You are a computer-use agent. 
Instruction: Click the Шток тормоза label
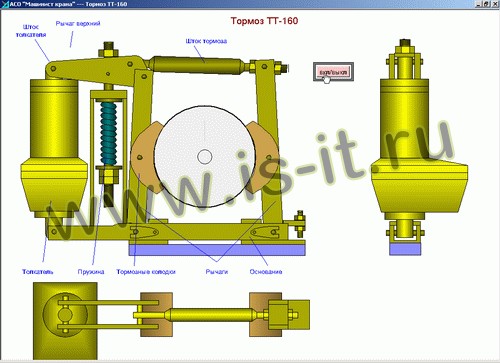206,41
